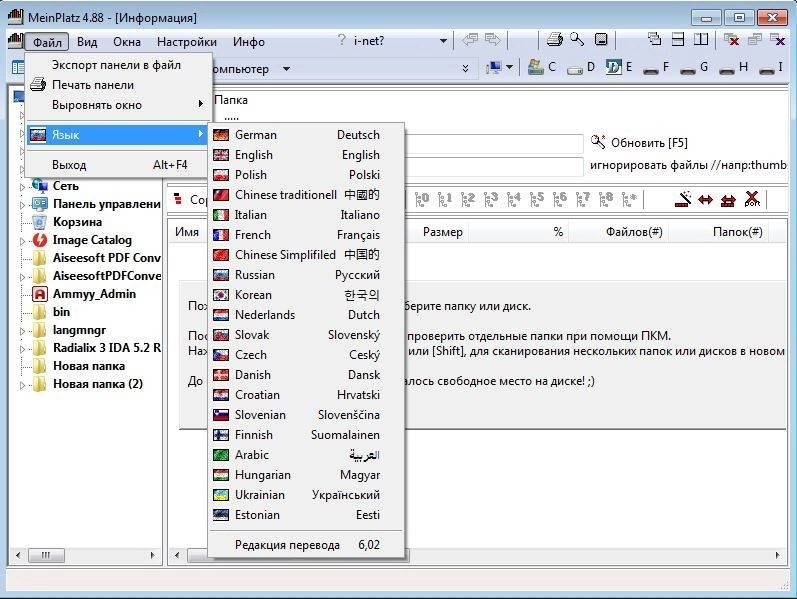Click the double chevron overflow in the address bar
Viewport: 797px width, 599px height.
pyautogui.click(x=465, y=69)
